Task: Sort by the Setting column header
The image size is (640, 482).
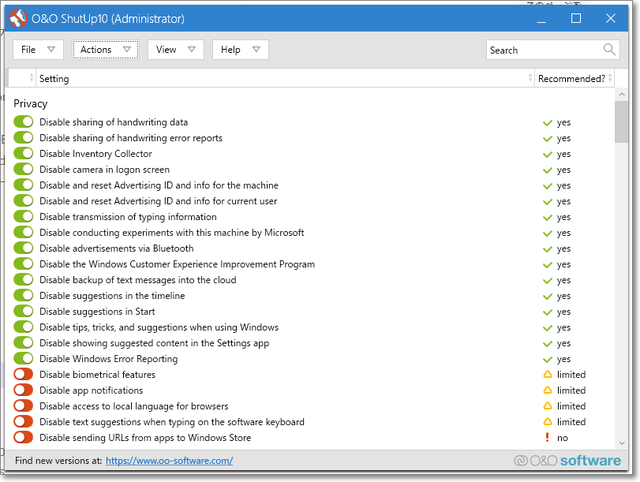Action: pyautogui.click(x=280, y=78)
